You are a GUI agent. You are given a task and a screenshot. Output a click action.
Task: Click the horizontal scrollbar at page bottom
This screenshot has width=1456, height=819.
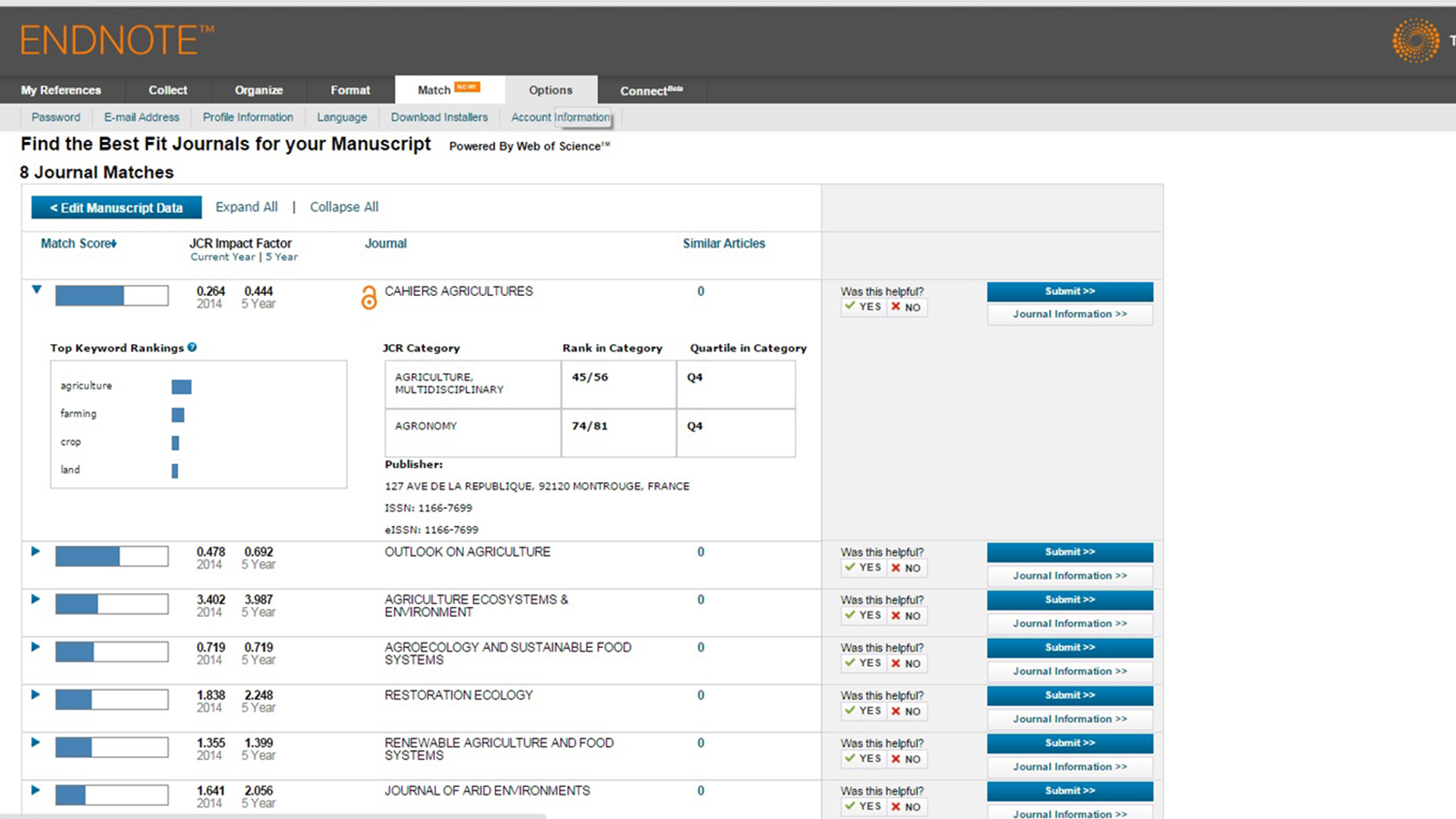coord(273,816)
